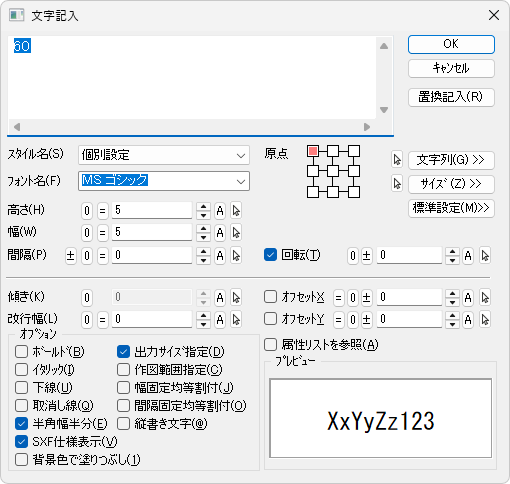This screenshot has height=484, width=510.
Task: Toggle the 回転(T) checkbox
Action: coord(270,255)
